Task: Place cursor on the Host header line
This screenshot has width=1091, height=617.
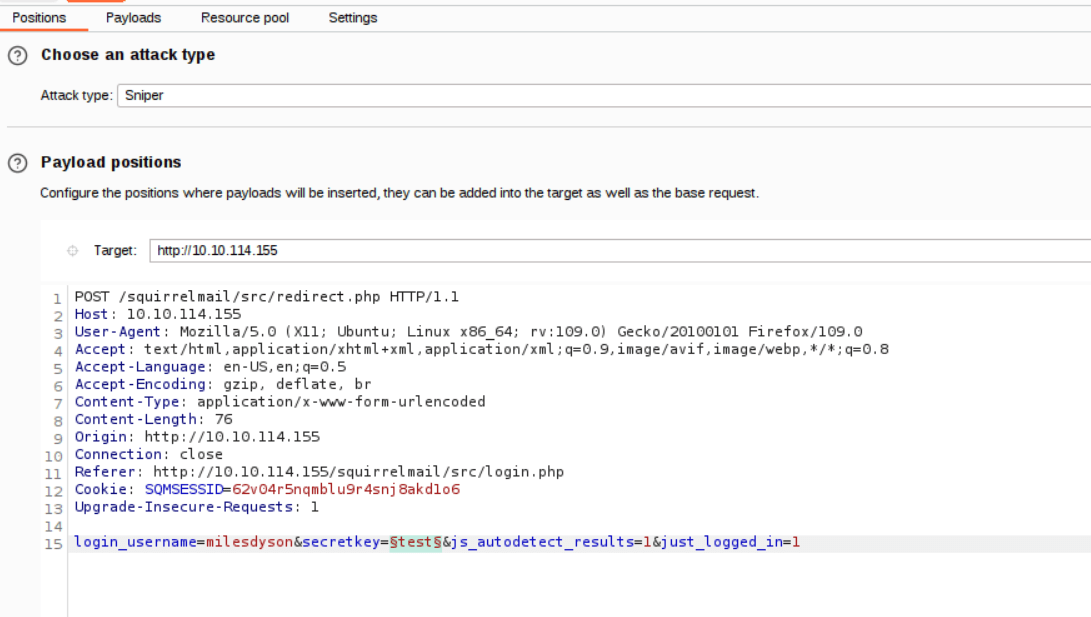Action: coord(158,314)
